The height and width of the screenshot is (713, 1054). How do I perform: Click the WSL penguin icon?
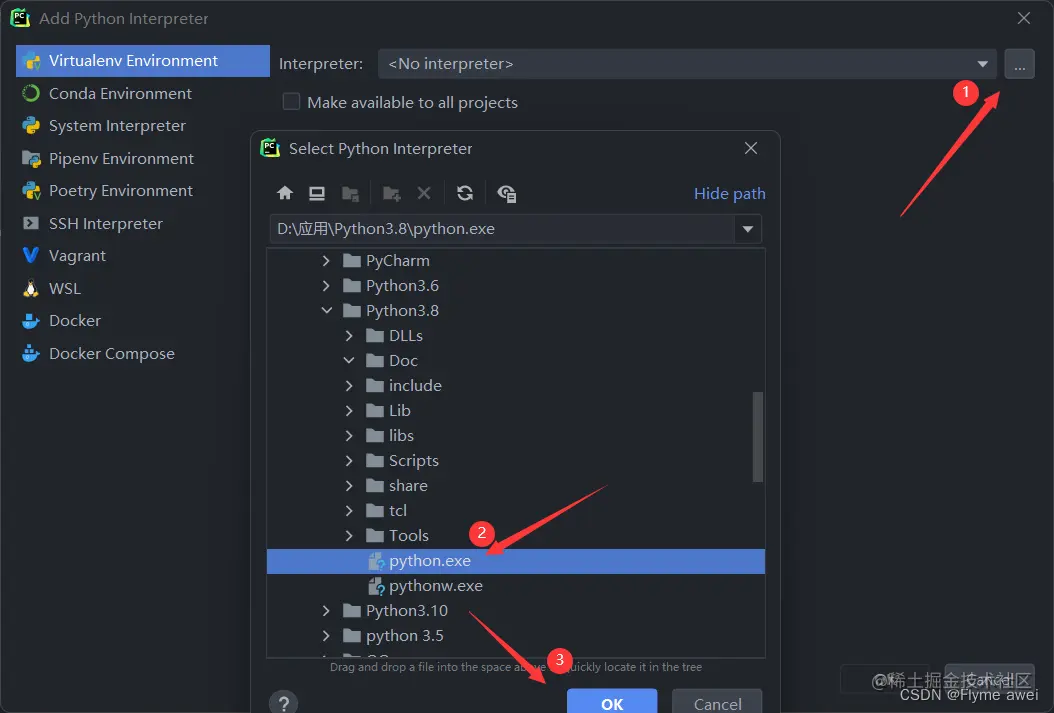31,288
